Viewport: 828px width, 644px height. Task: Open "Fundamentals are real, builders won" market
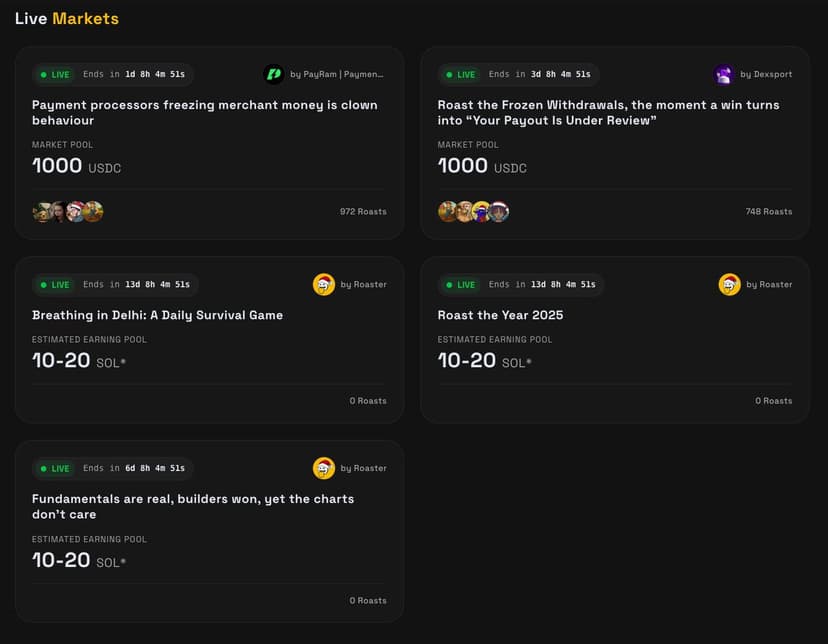193,506
